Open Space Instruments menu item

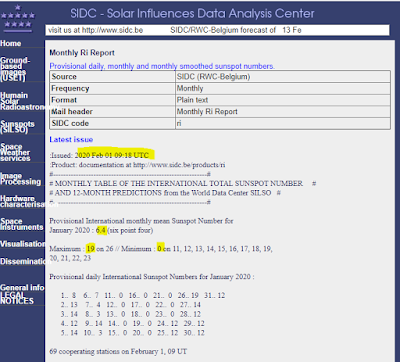point(22,224)
